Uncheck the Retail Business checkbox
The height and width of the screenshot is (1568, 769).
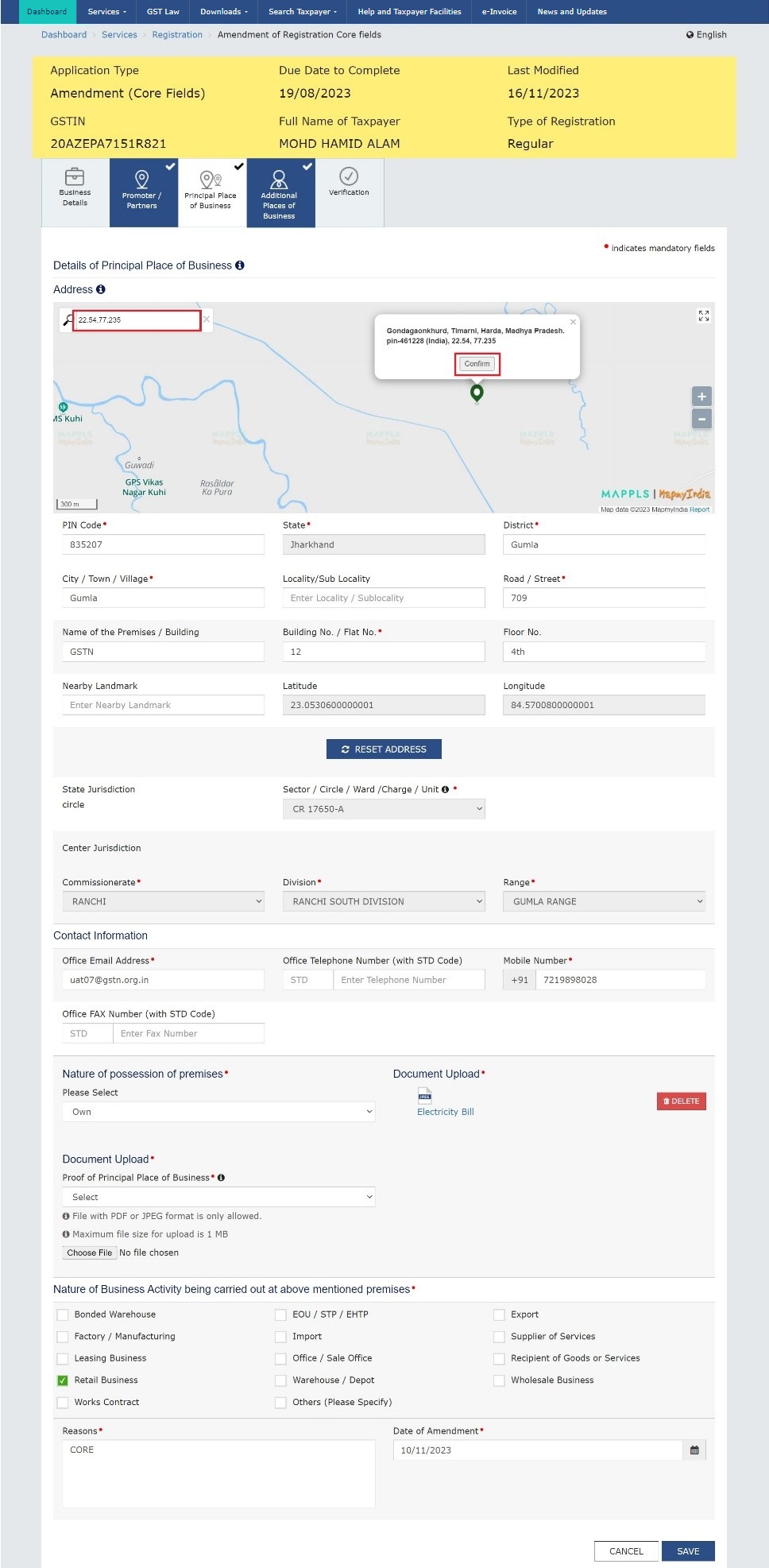click(x=63, y=1380)
